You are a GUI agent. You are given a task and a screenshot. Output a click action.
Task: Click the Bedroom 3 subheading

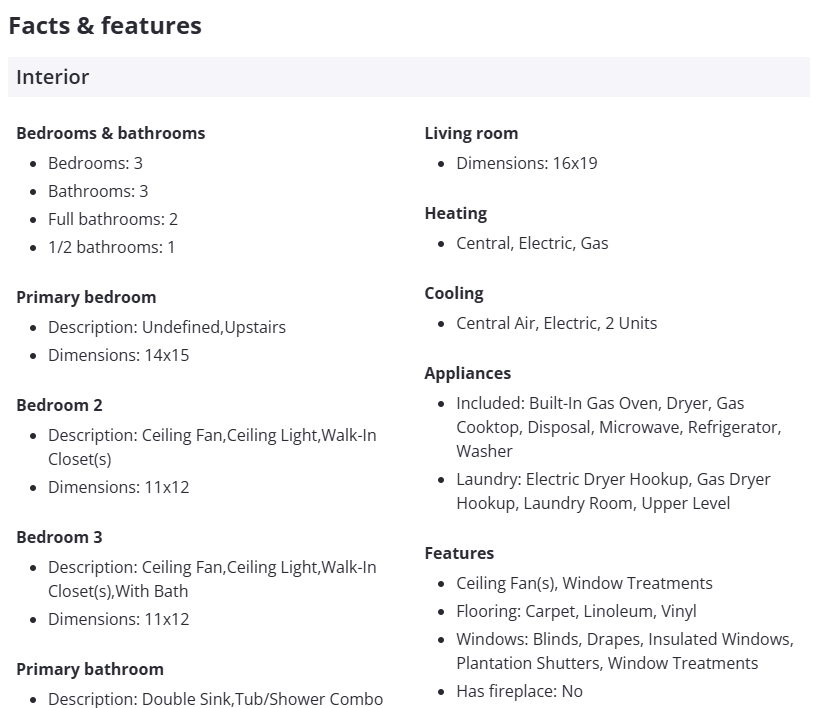pos(59,537)
